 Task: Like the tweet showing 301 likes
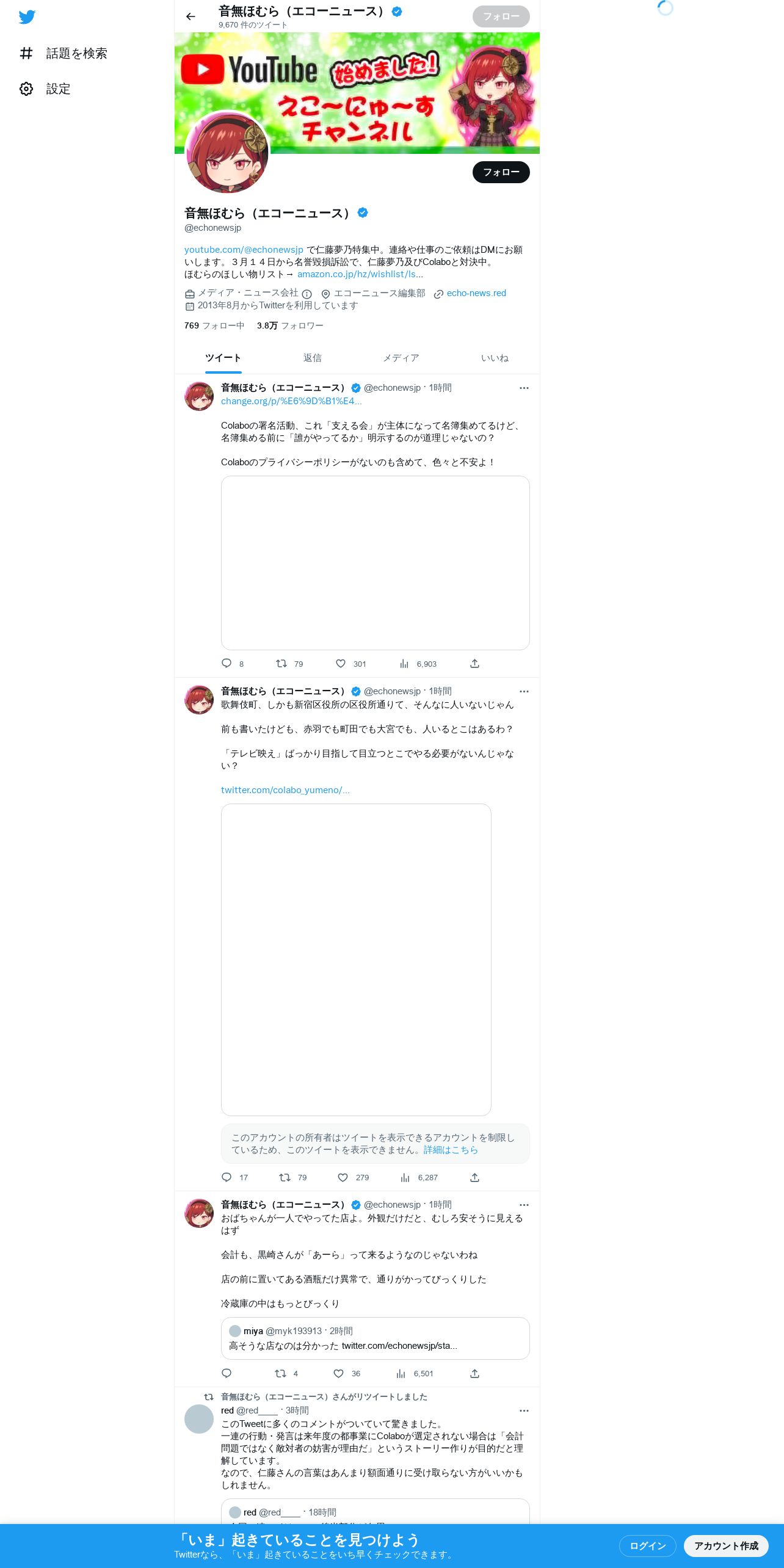point(341,663)
